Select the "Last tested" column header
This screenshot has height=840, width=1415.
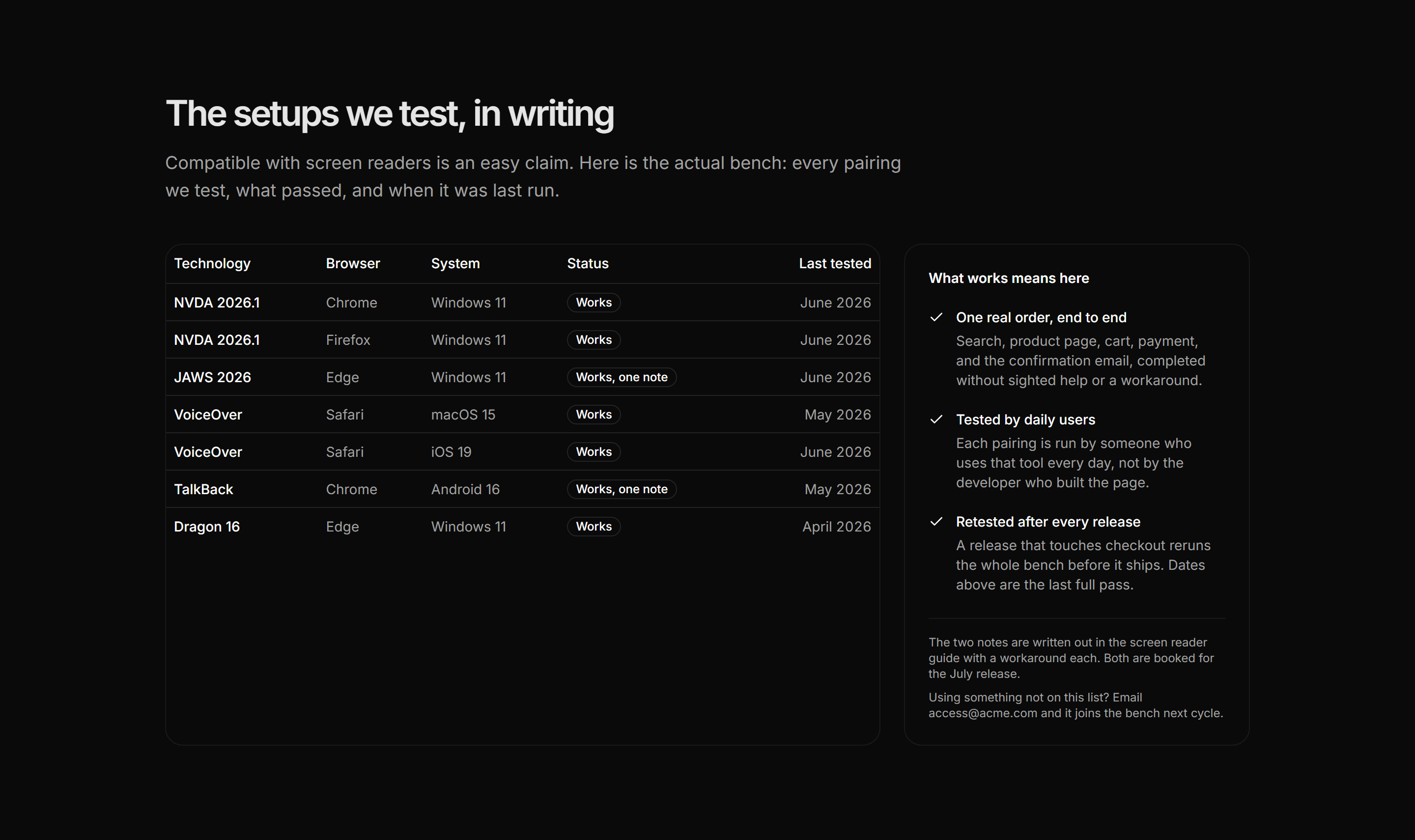835,263
